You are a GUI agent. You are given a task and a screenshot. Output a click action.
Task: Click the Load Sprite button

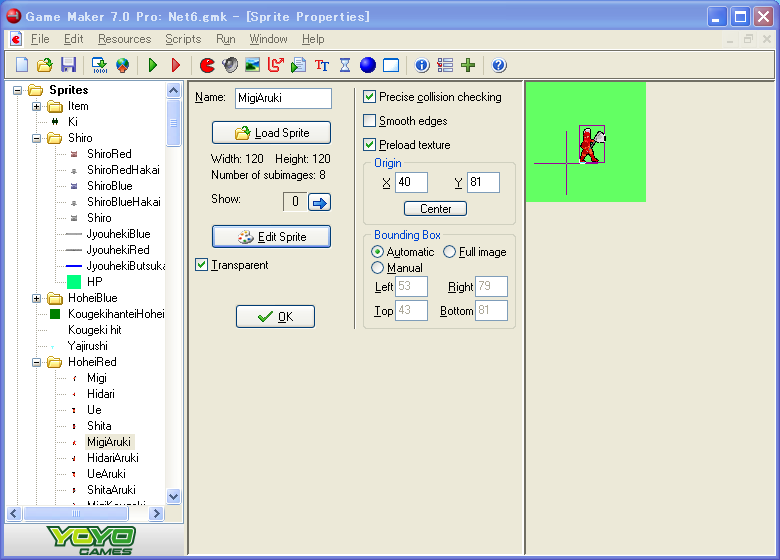[x=271, y=133]
